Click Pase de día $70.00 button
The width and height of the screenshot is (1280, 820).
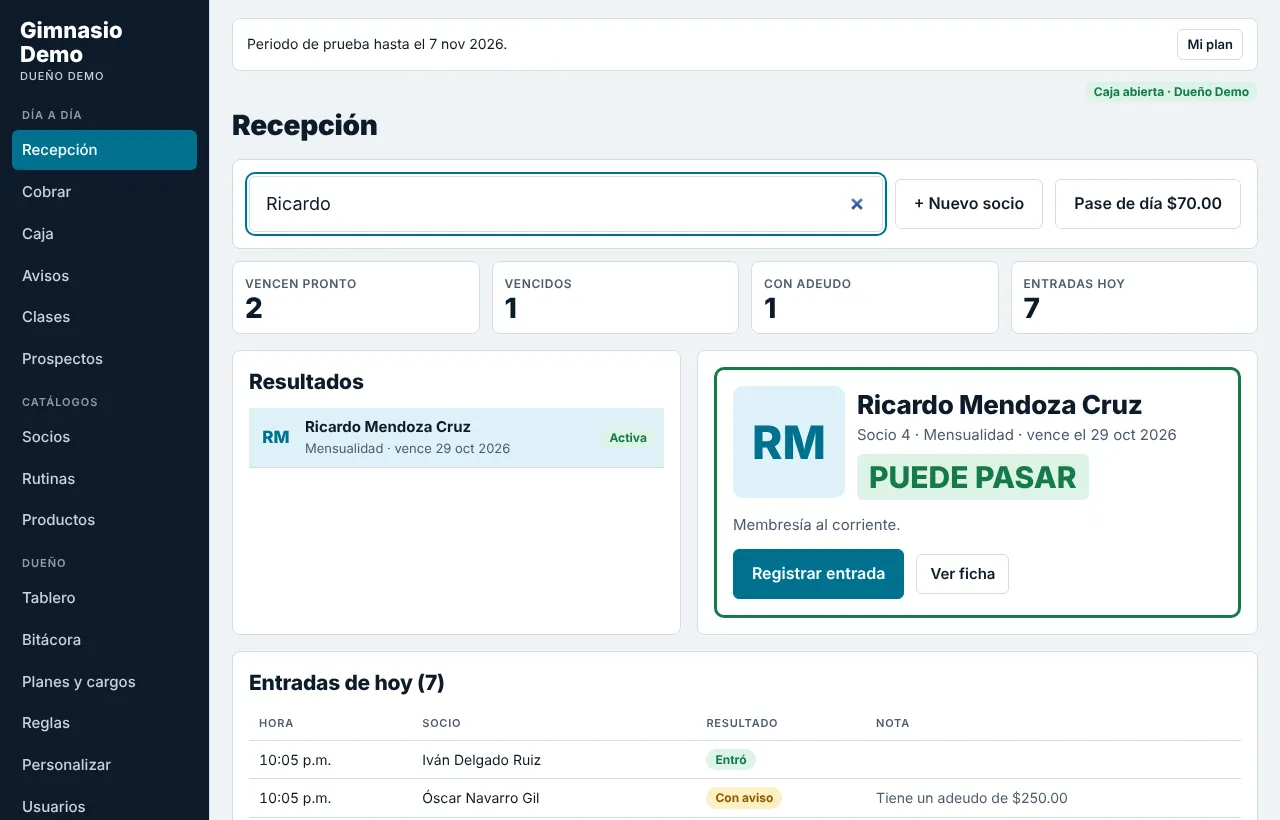click(x=1148, y=204)
